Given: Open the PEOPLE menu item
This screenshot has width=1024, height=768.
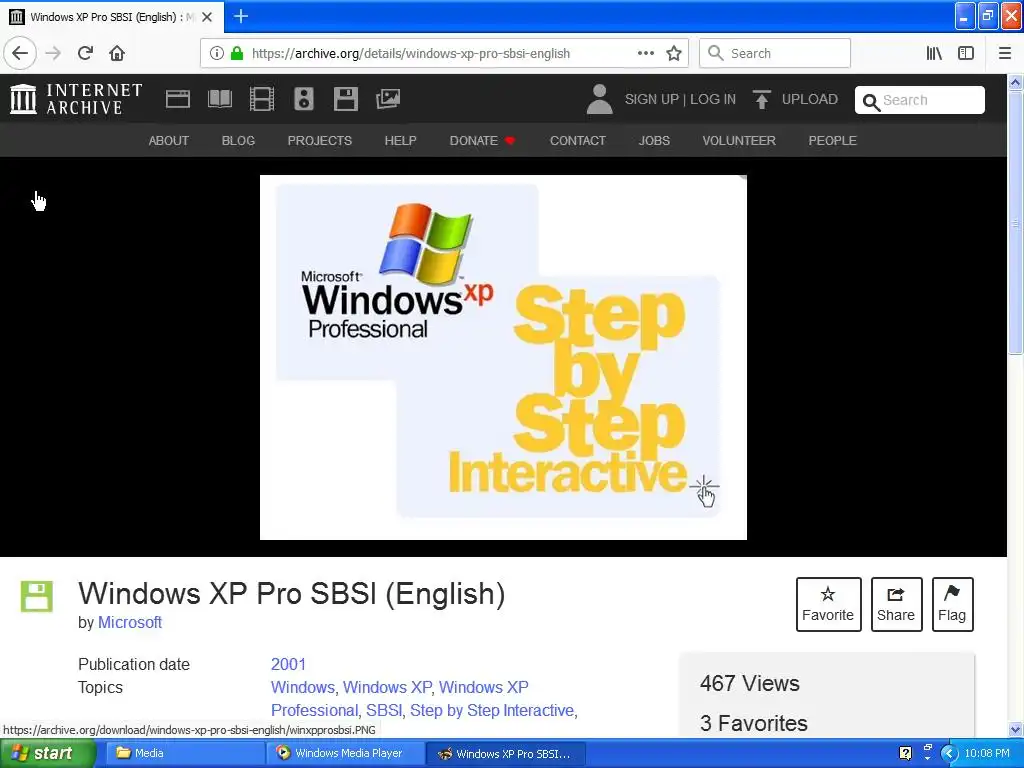Looking at the screenshot, I should coord(833,140).
